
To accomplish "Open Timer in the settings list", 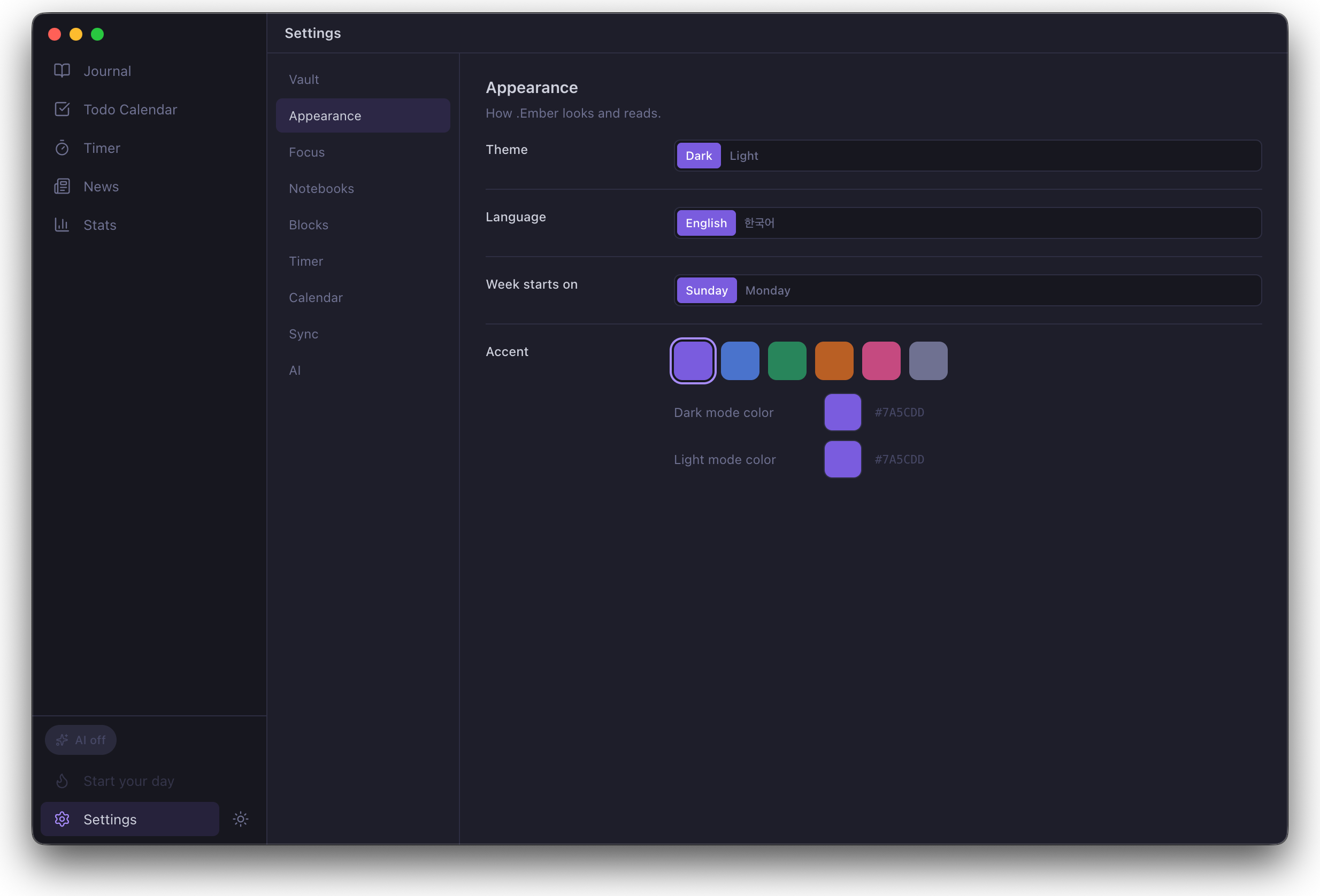I will tap(363, 261).
